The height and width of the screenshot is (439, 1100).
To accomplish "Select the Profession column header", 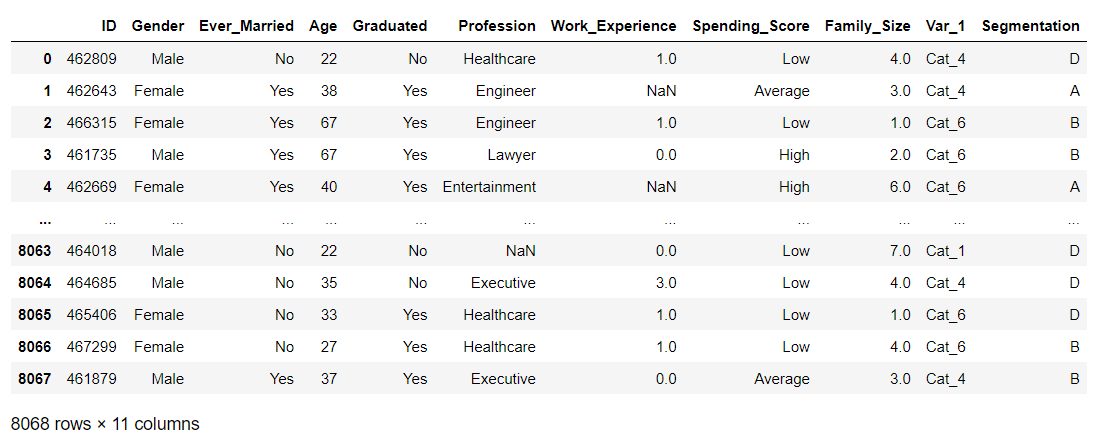I will tap(497, 26).
